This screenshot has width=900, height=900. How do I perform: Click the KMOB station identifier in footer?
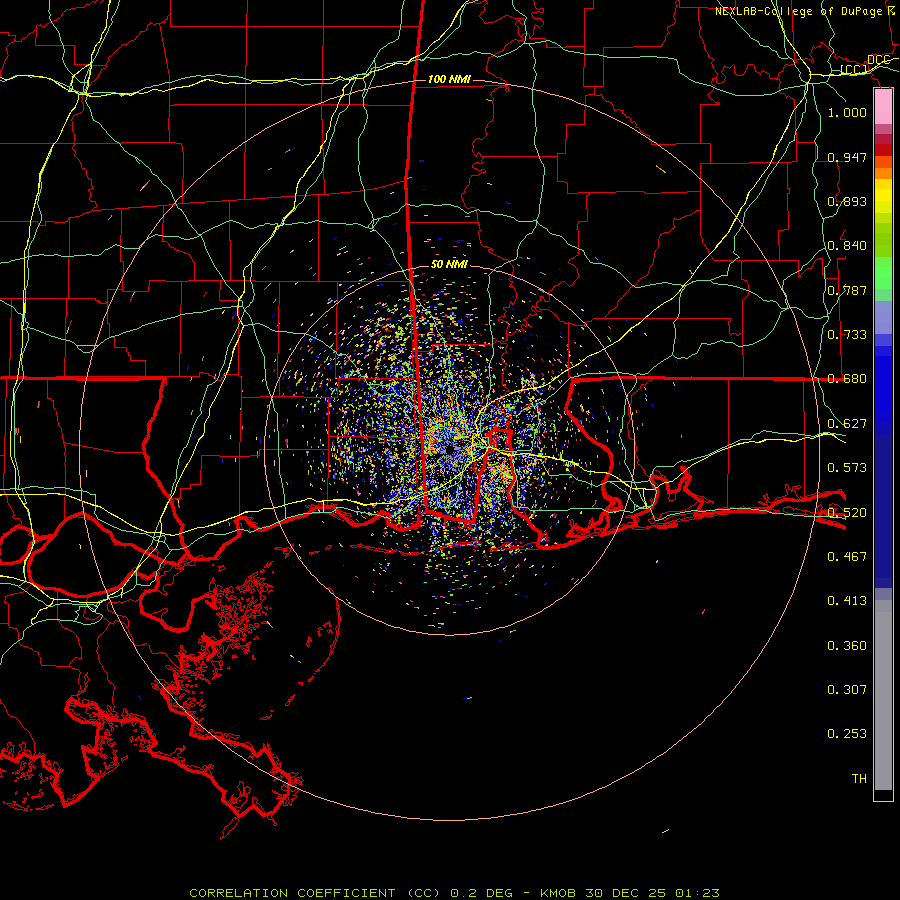[x=559, y=893]
